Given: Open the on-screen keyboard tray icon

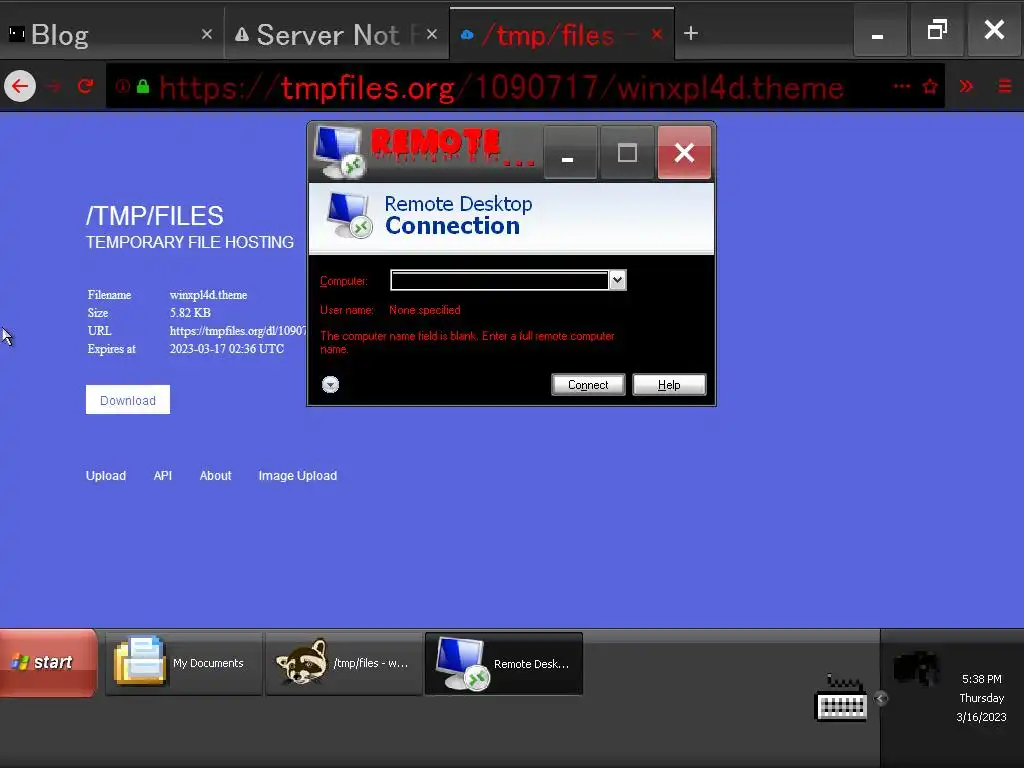Looking at the screenshot, I should (841, 699).
